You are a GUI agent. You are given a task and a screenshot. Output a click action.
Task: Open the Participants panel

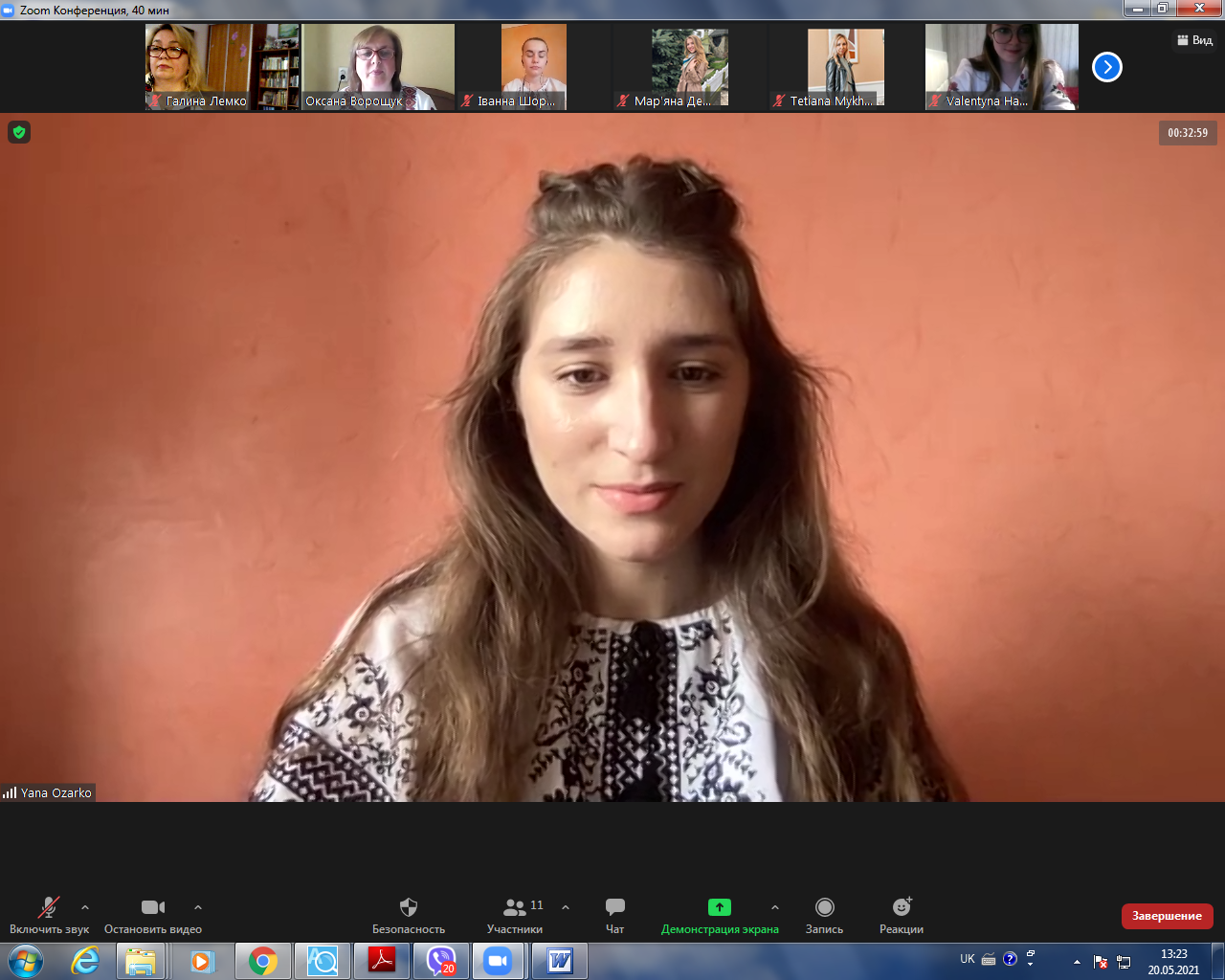(x=515, y=907)
